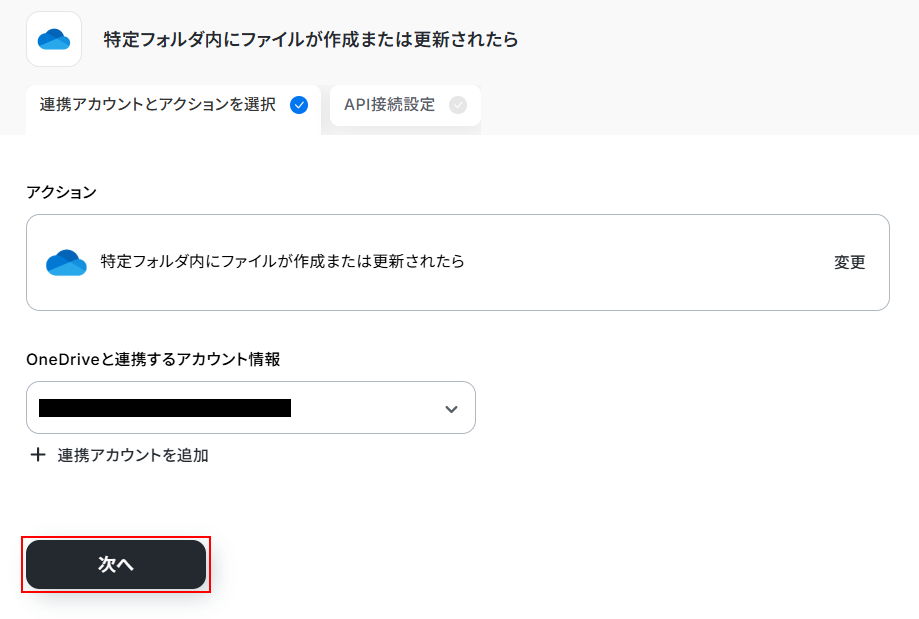This screenshot has width=919, height=619.
Task: Click the blue checkmark on the first tab
Action: (298, 105)
